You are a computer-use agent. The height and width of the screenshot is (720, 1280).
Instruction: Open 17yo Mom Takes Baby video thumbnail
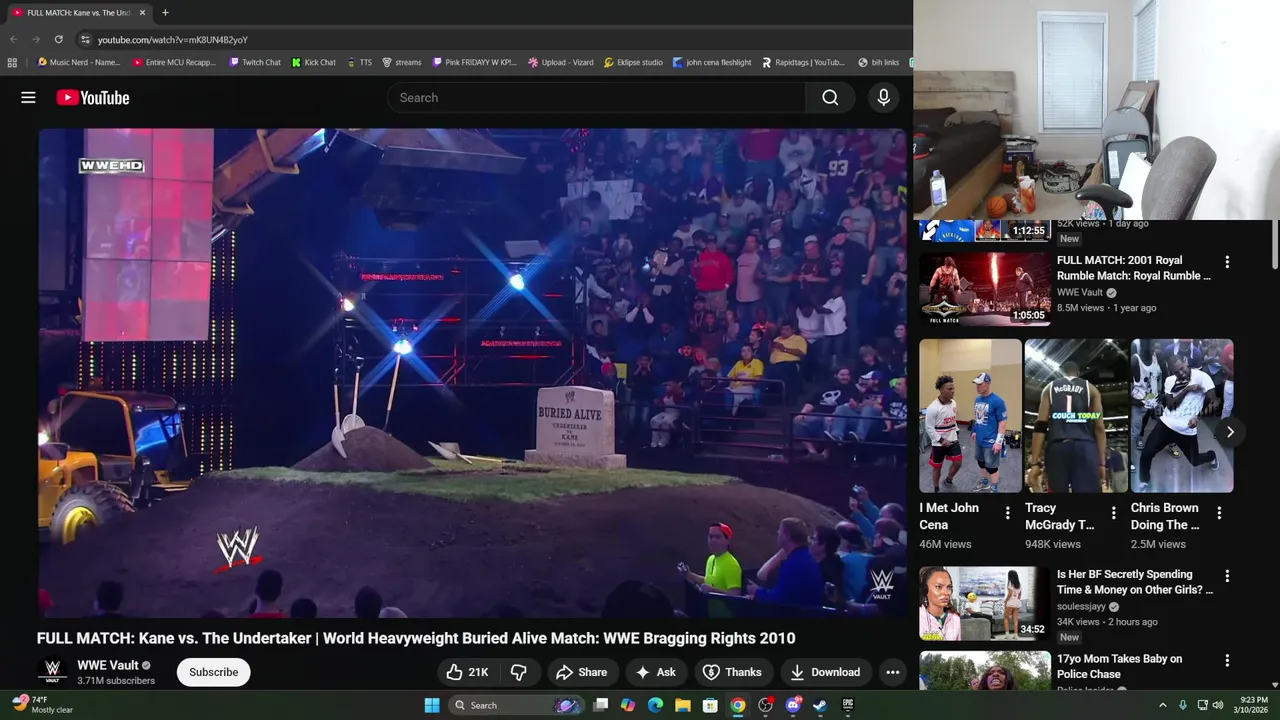[985, 671]
